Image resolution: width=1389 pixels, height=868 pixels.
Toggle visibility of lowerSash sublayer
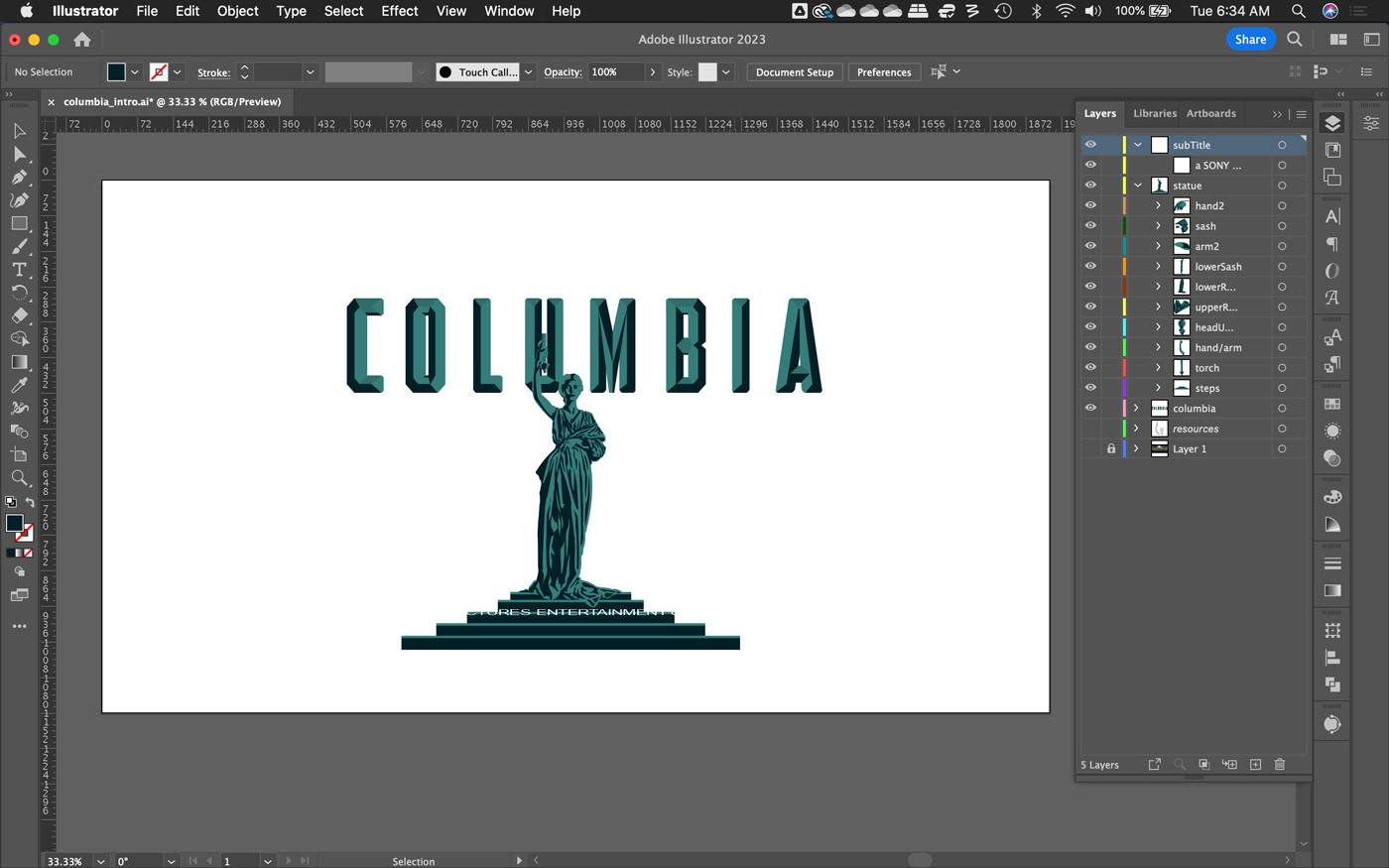1090,266
